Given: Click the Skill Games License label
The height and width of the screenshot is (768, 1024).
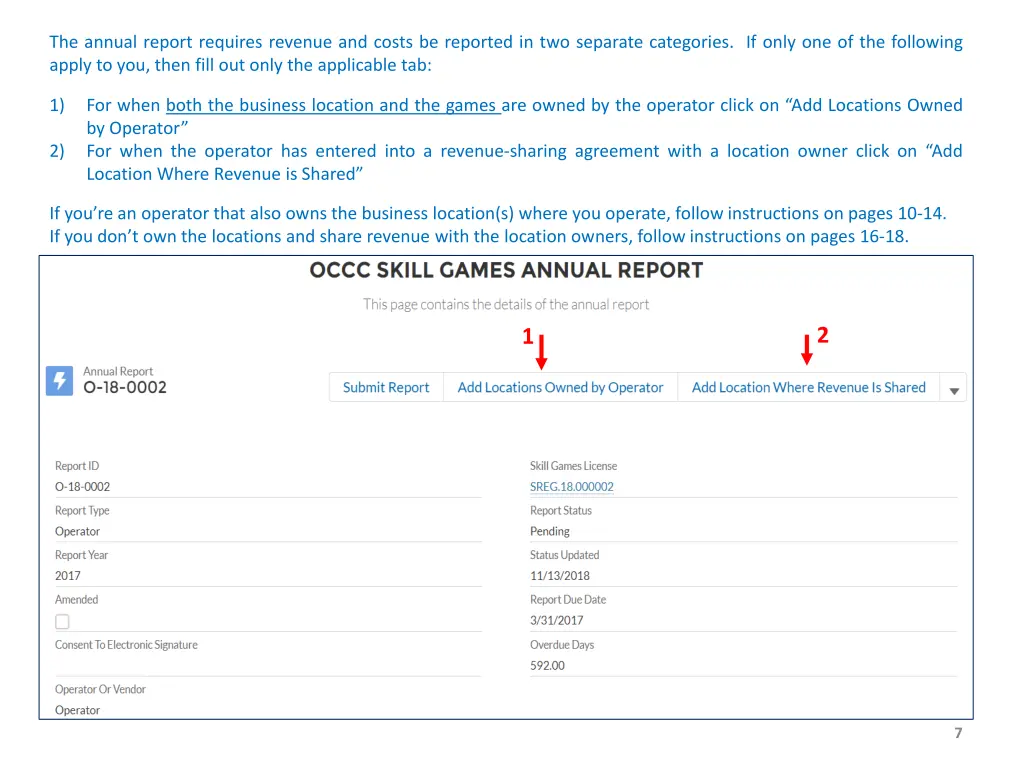Looking at the screenshot, I should click(x=573, y=466).
